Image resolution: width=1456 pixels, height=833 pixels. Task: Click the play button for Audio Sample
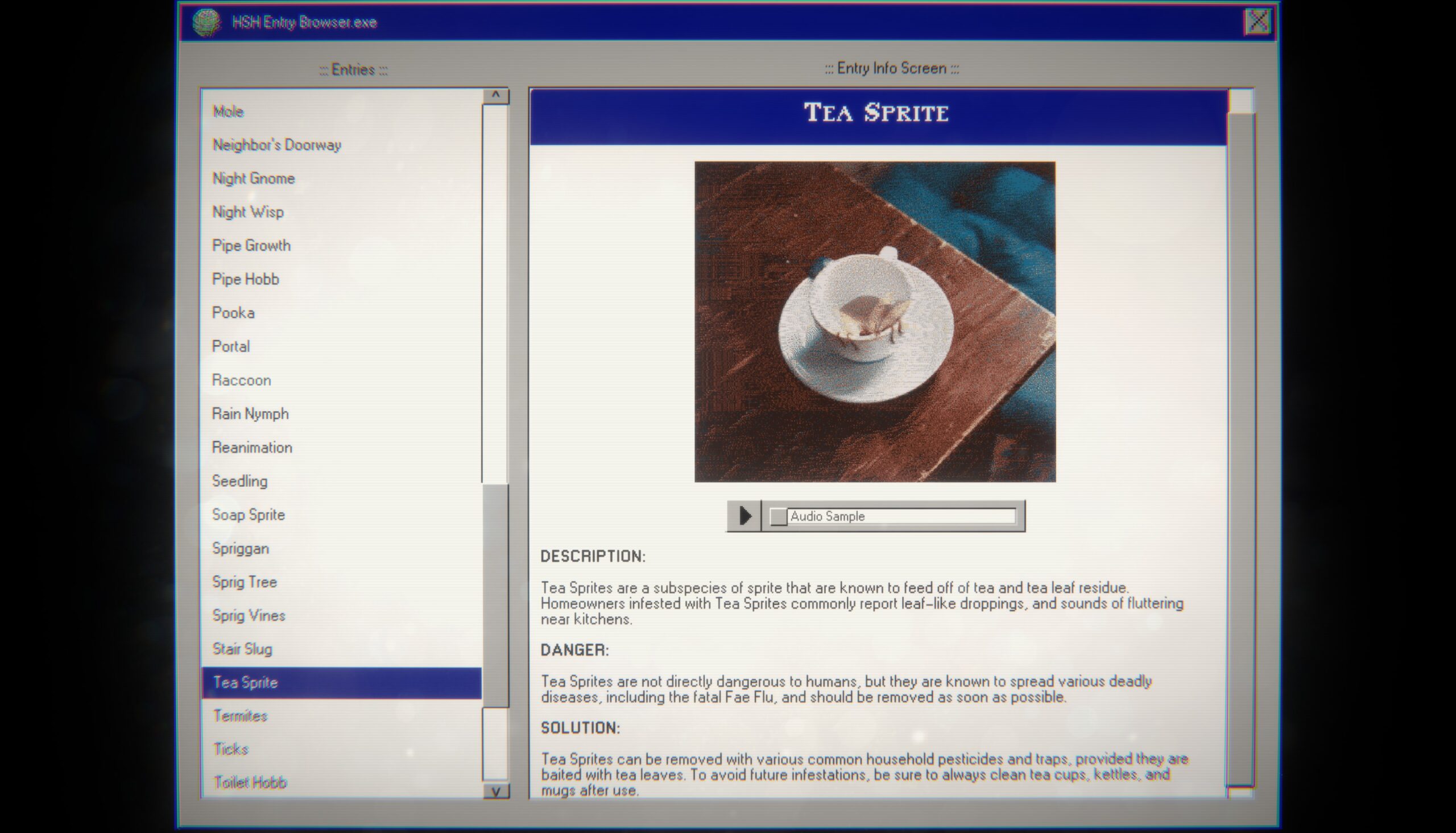(x=744, y=515)
